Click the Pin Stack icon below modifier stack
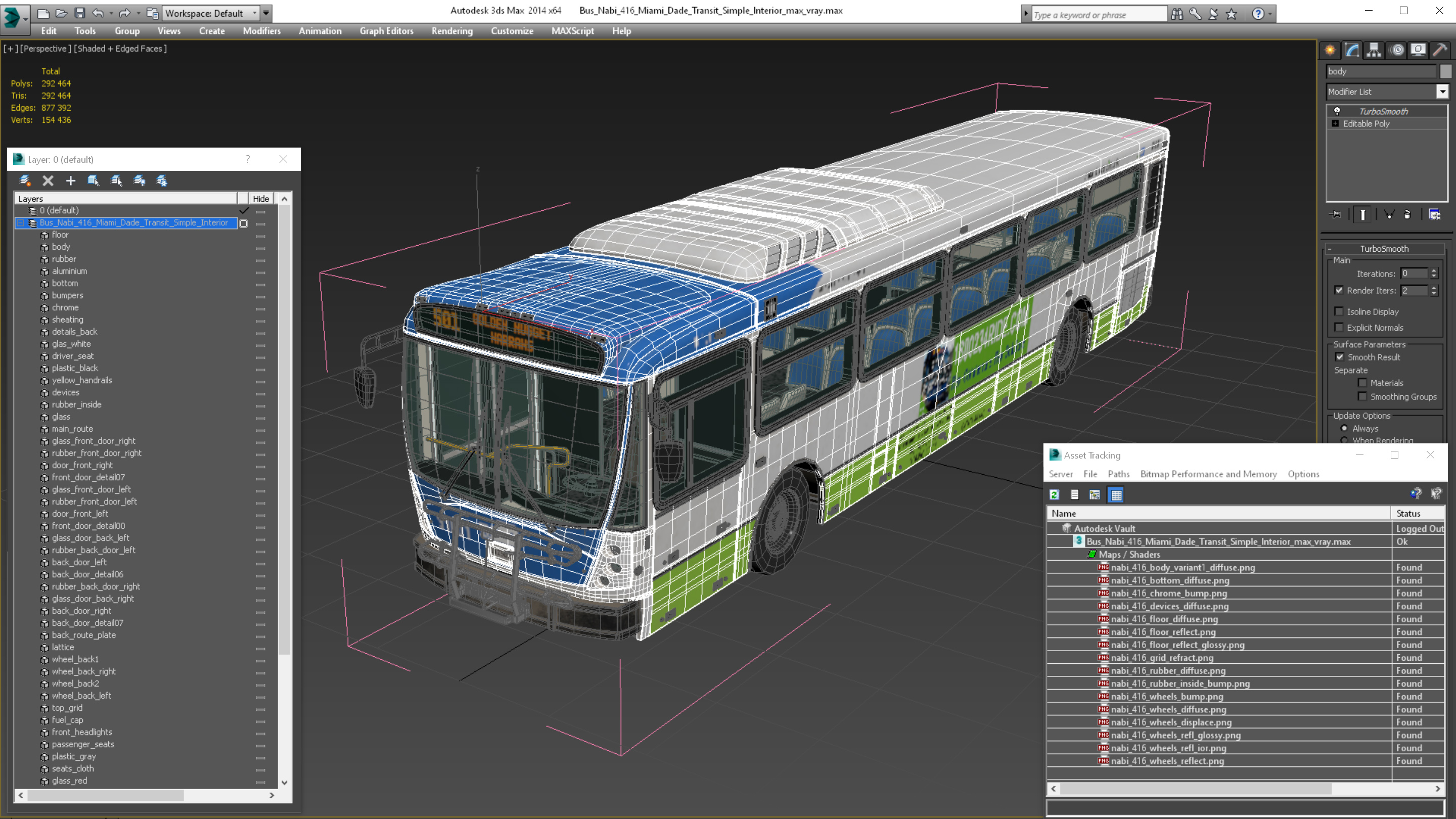The width and height of the screenshot is (1456, 819). coord(1336,215)
